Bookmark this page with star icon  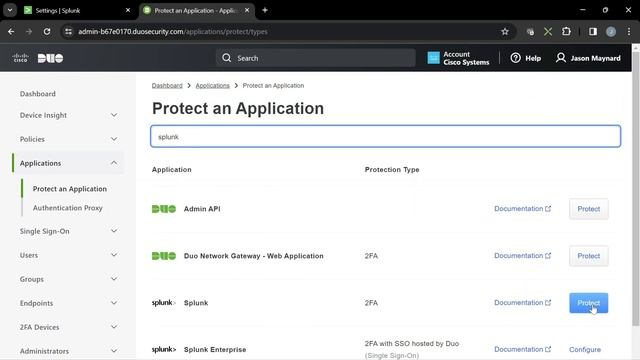[x=505, y=31]
